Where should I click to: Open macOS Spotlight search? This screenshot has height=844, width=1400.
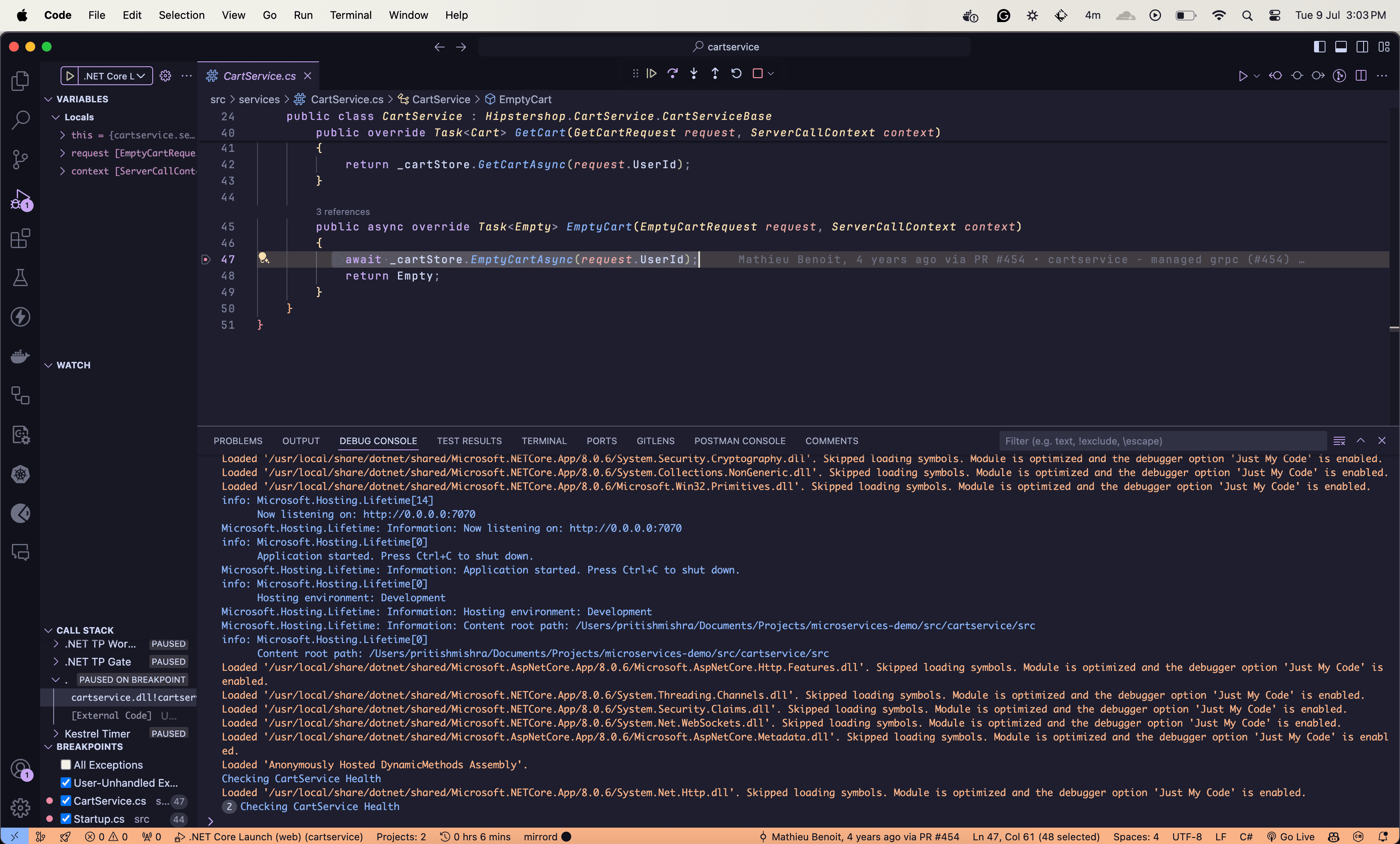[1247, 15]
